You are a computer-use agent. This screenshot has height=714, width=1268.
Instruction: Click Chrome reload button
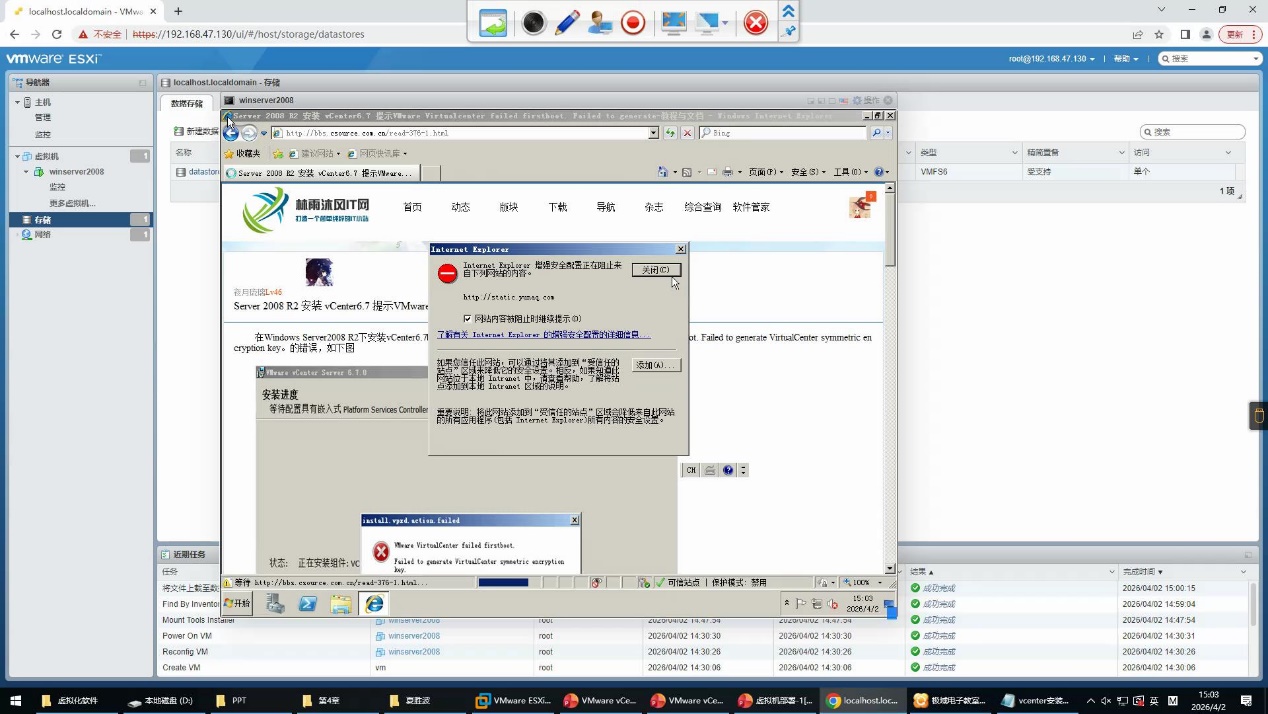click(x=57, y=34)
